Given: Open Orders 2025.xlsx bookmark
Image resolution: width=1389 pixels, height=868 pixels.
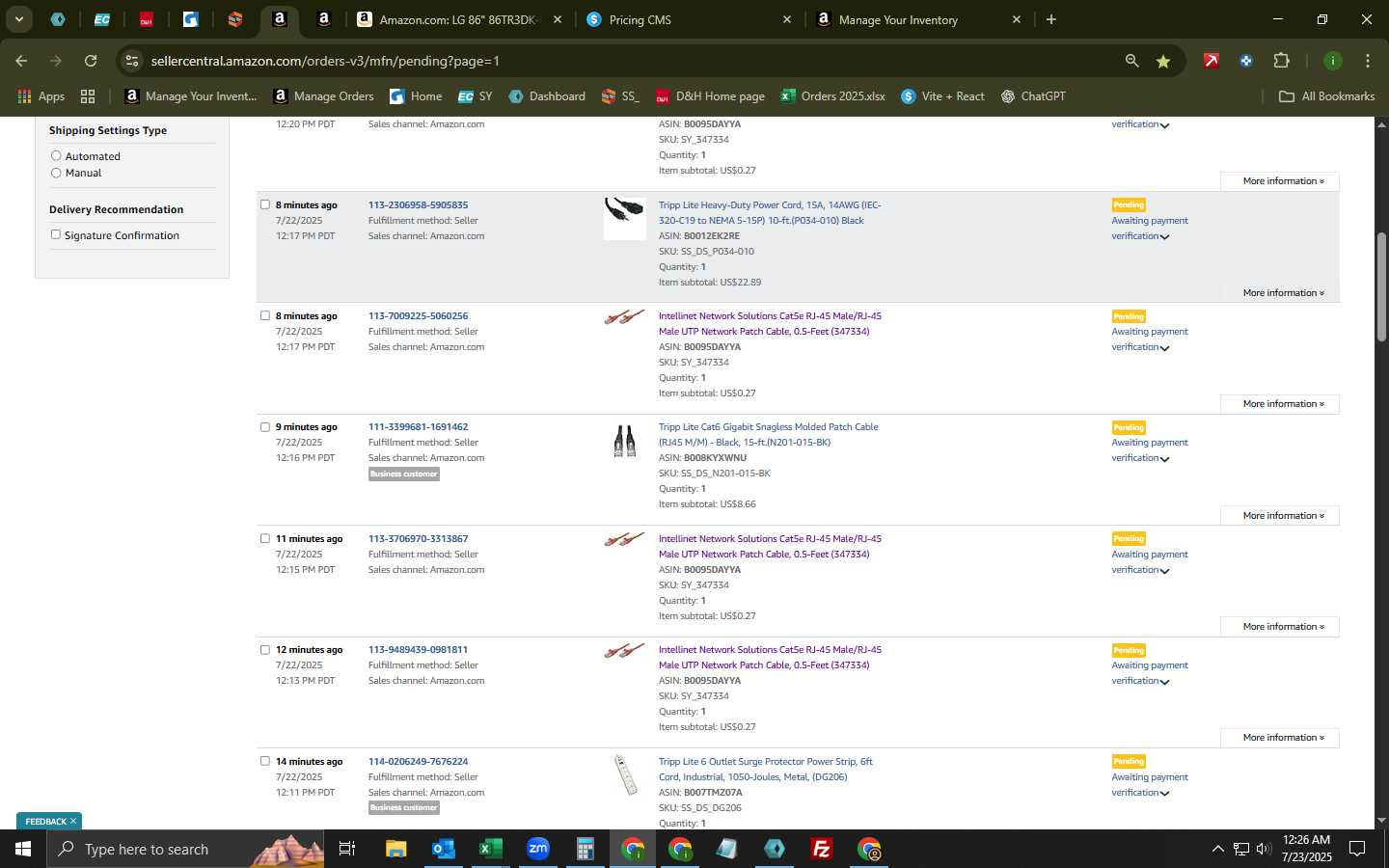Looking at the screenshot, I should click(x=833, y=96).
